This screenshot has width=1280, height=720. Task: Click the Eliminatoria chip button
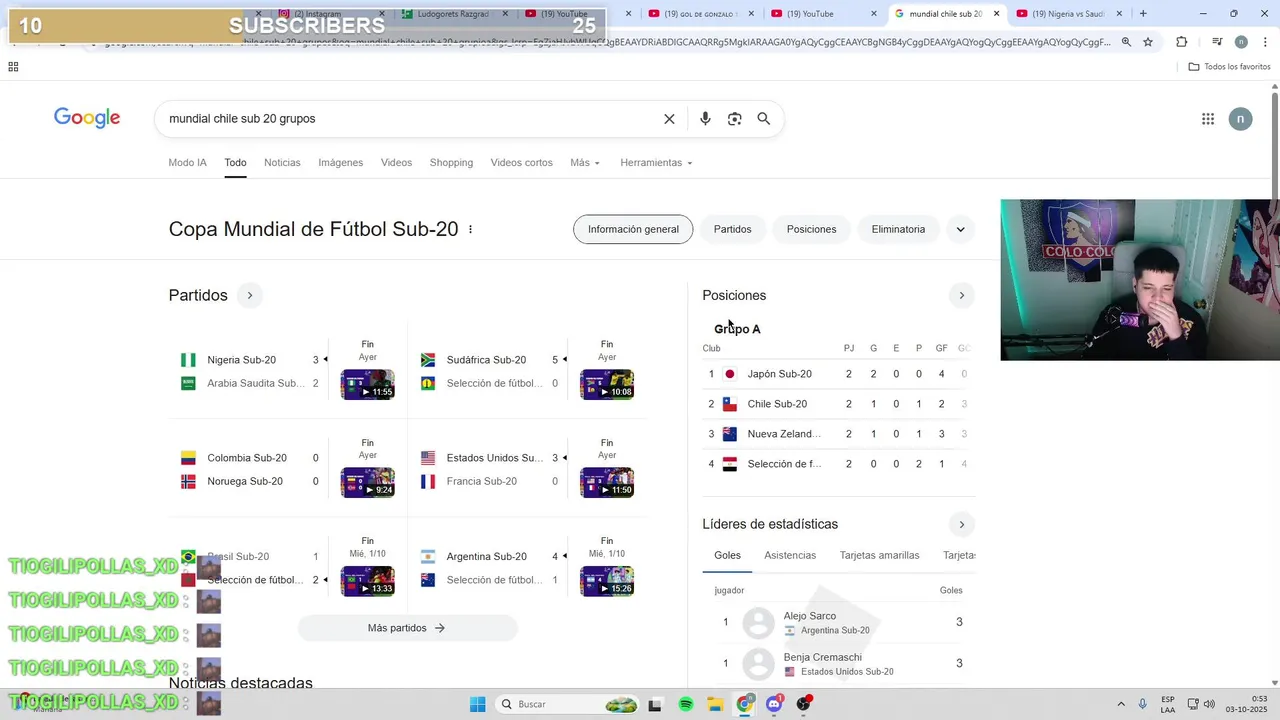point(898,229)
